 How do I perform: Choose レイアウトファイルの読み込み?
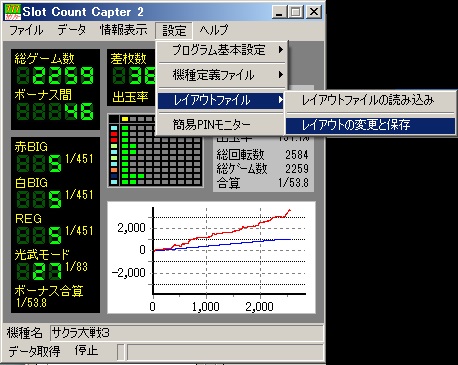[370, 100]
